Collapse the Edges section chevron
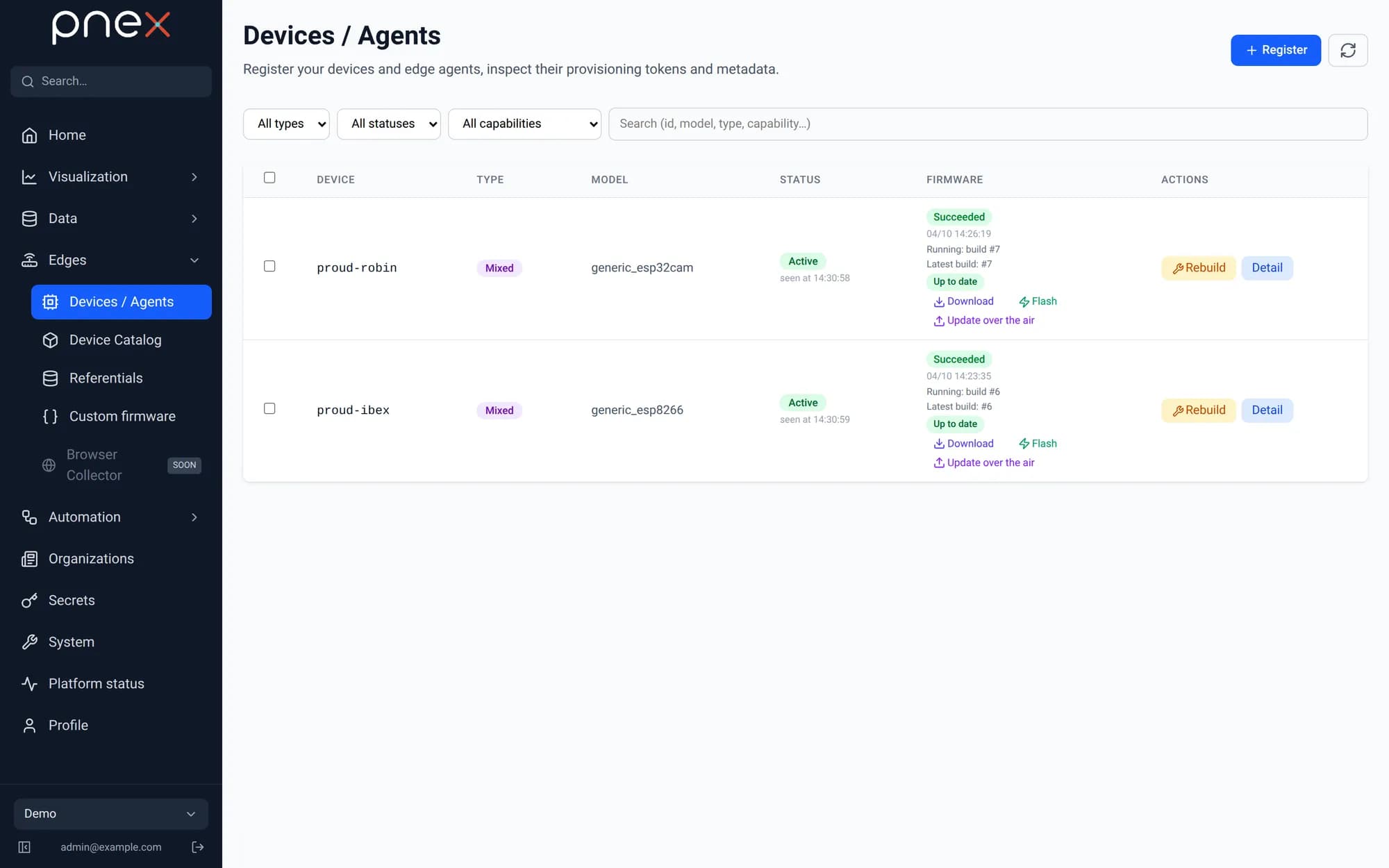 (x=194, y=260)
